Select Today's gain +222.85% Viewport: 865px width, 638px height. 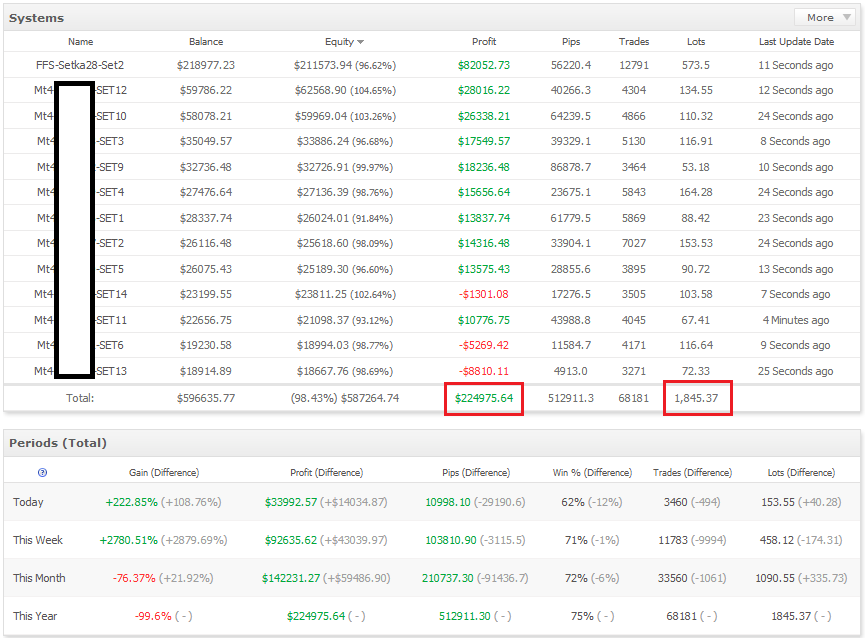click(x=131, y=502)
